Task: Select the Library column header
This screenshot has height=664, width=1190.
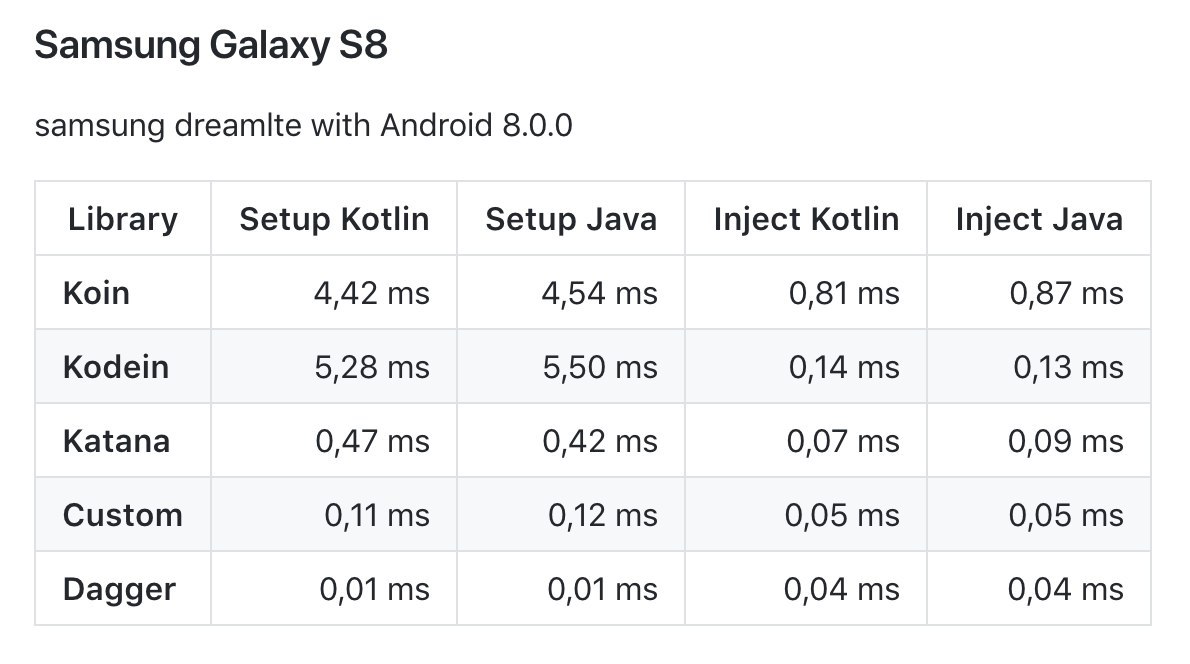Action: click(x=123, y=219)
